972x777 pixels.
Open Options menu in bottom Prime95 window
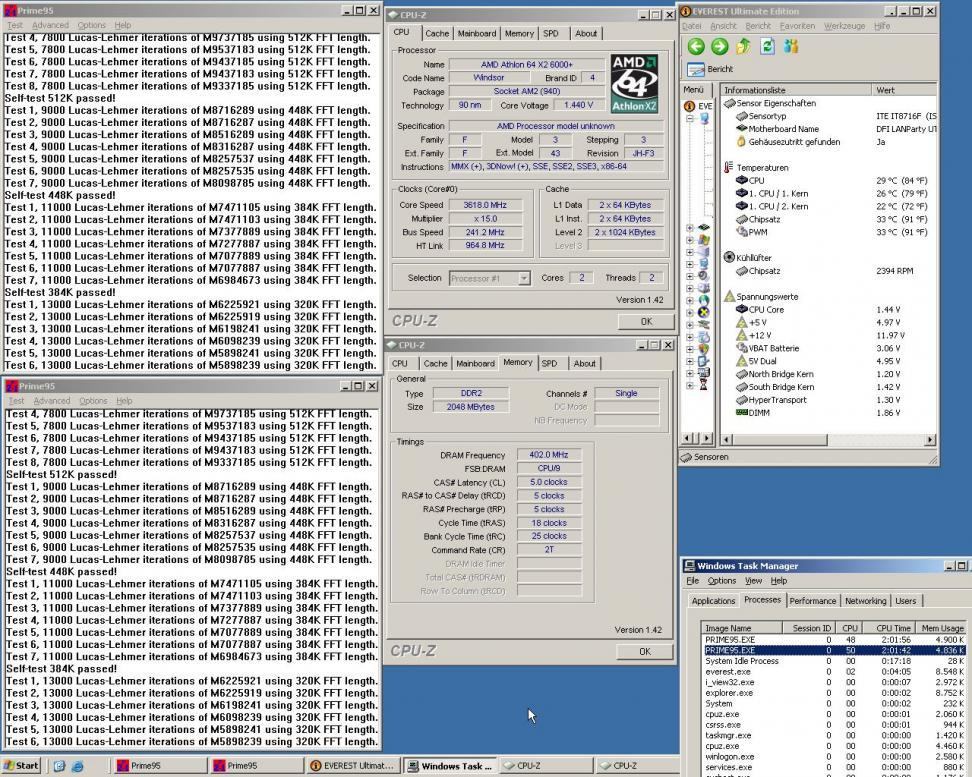93,401
